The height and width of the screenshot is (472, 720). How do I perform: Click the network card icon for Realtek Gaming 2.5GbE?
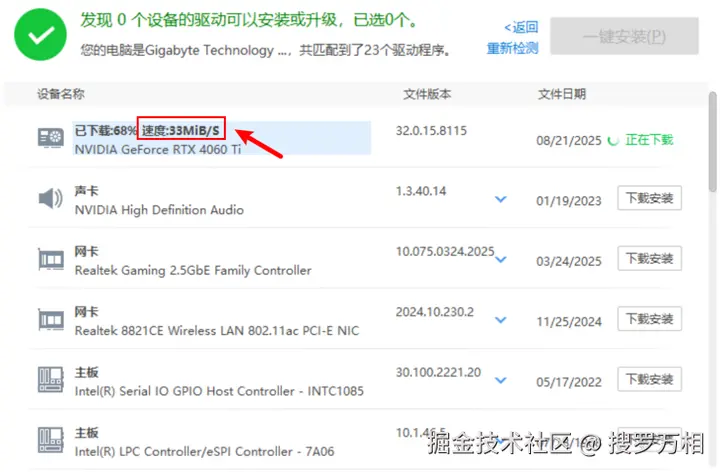point(51,259)
